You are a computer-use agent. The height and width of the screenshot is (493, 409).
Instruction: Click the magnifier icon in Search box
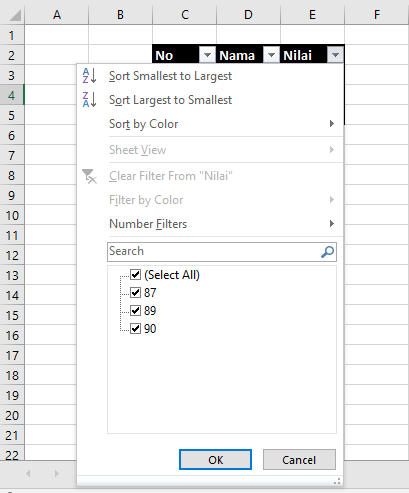pyautogui.click(x=327, y=252)
